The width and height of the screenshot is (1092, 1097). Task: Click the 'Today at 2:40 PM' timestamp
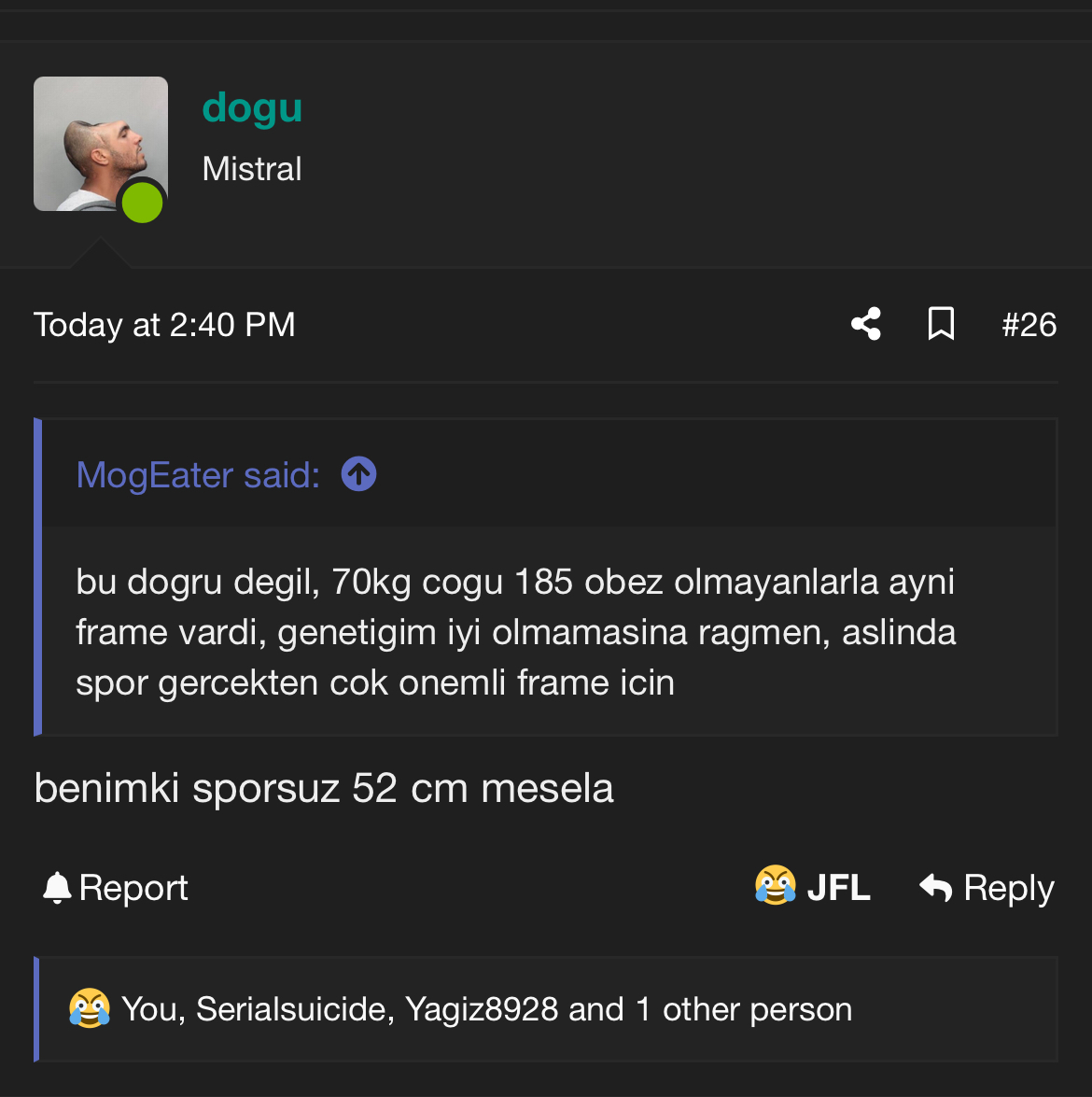click(164, 325)
